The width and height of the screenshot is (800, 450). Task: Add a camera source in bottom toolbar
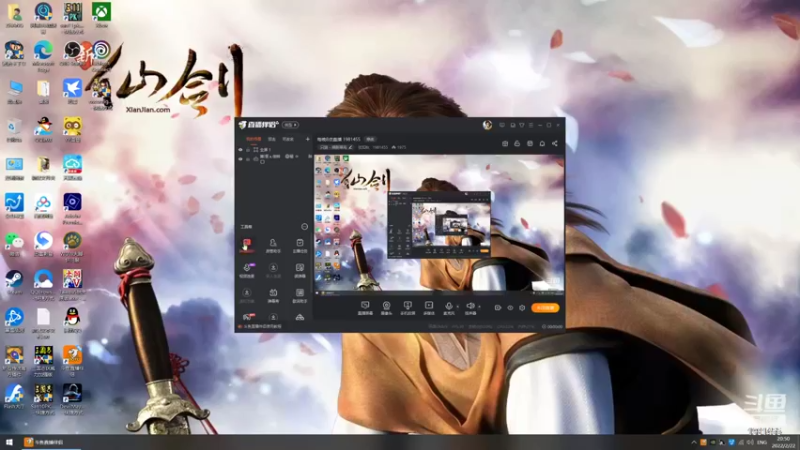coord(386,307)
